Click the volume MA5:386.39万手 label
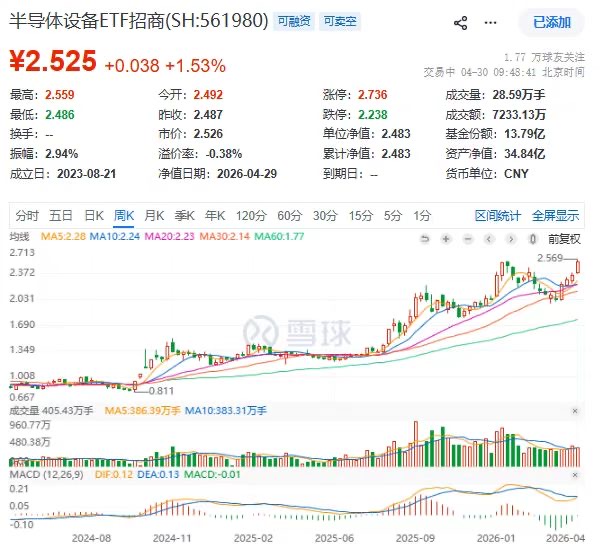Screen dimensions: 605x554 [142, 410]
